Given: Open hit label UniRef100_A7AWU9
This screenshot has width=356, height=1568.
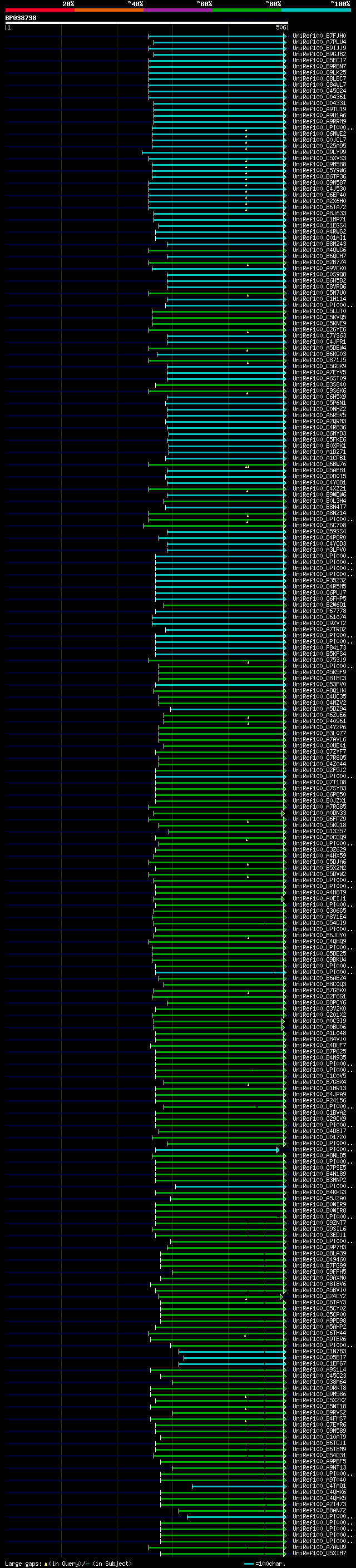Looking at the screenshot, I should tap(319, 1547).
